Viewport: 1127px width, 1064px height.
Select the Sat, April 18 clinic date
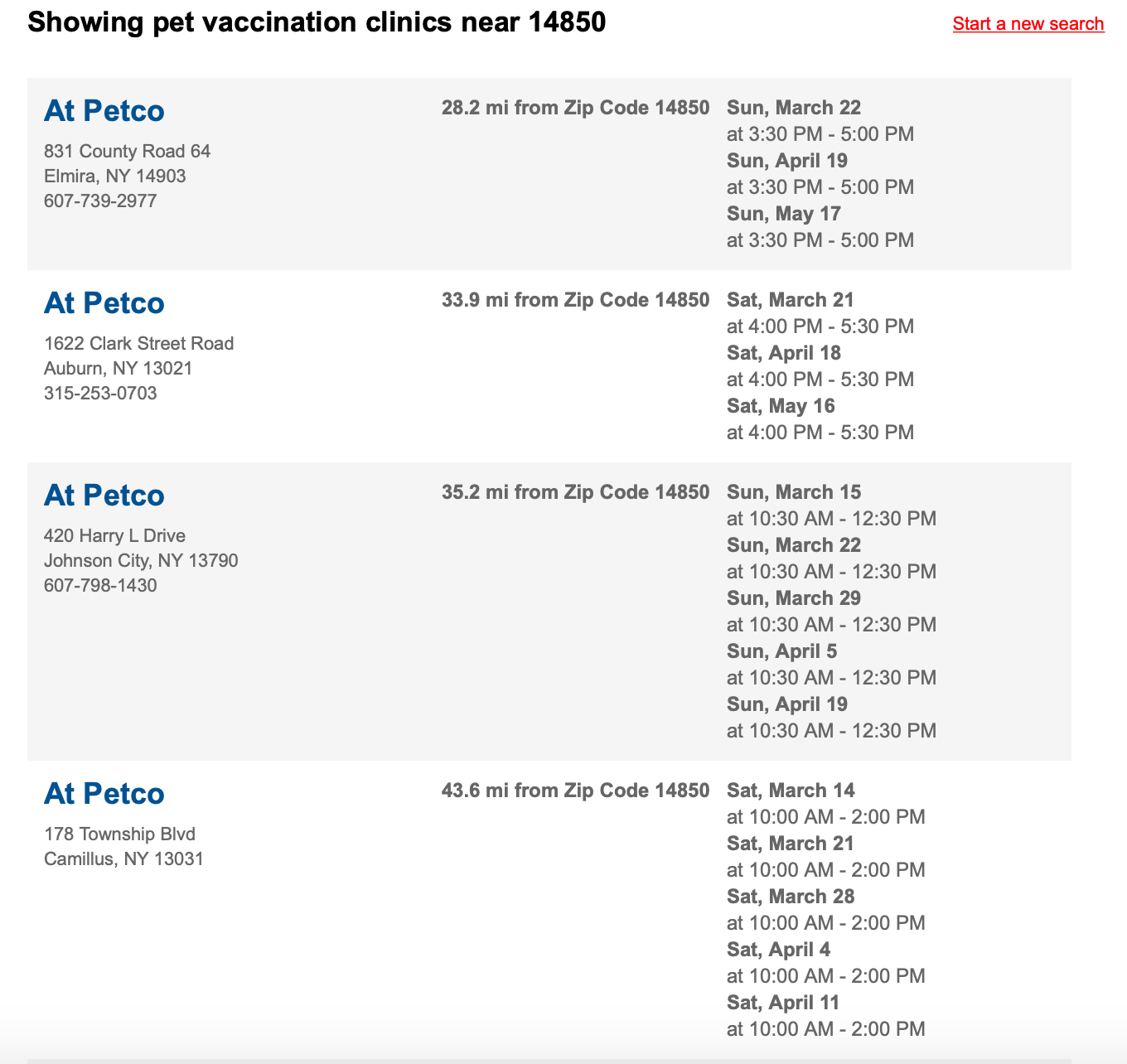[x=784, y=353]
